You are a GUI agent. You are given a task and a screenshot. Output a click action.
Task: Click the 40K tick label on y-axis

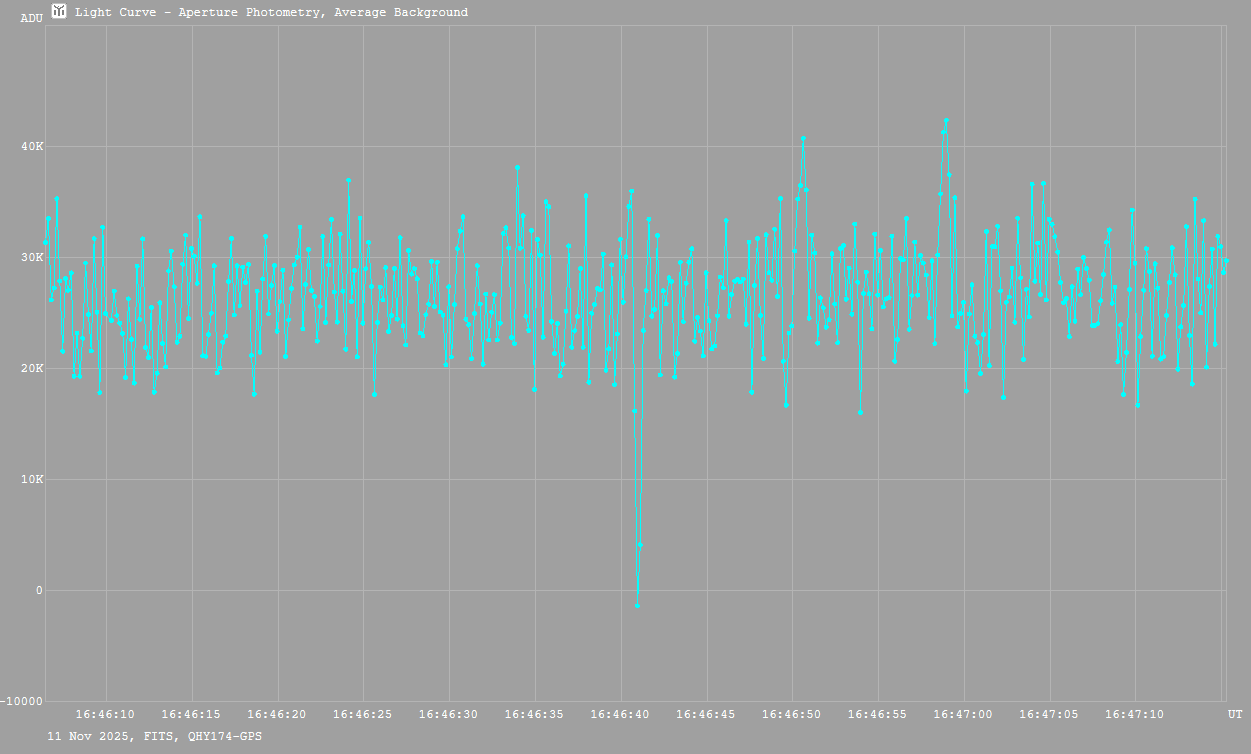[33, 147]
